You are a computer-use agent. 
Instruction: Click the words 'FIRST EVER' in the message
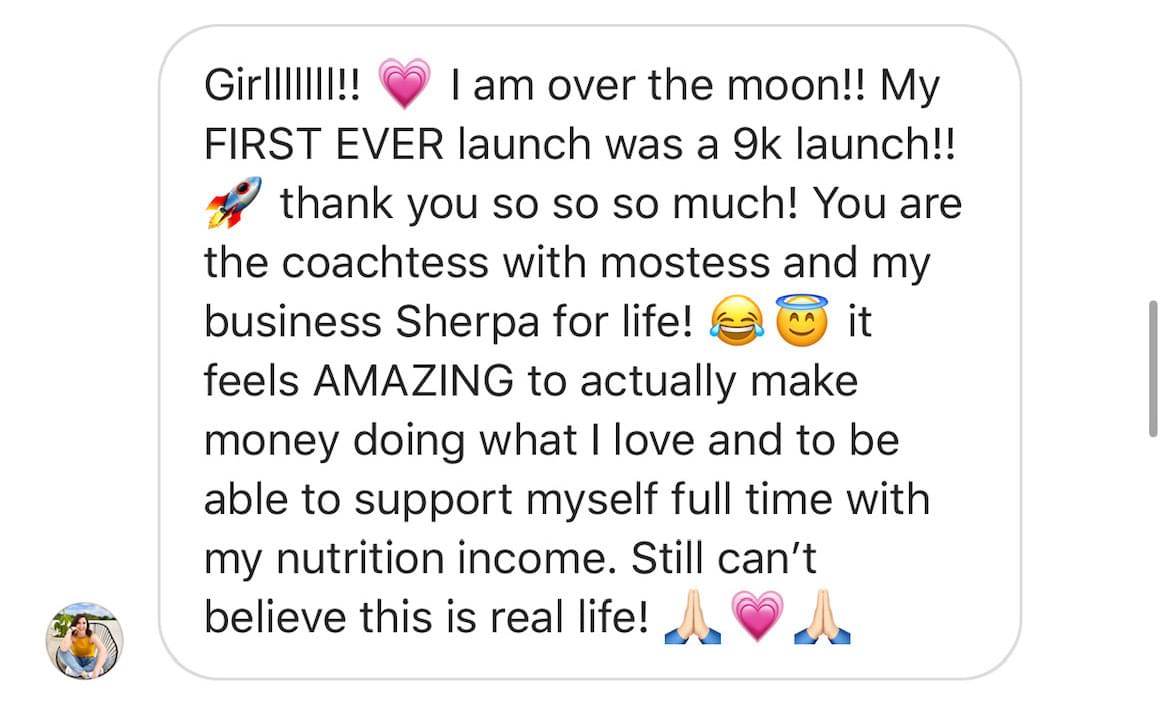(323, 143)
